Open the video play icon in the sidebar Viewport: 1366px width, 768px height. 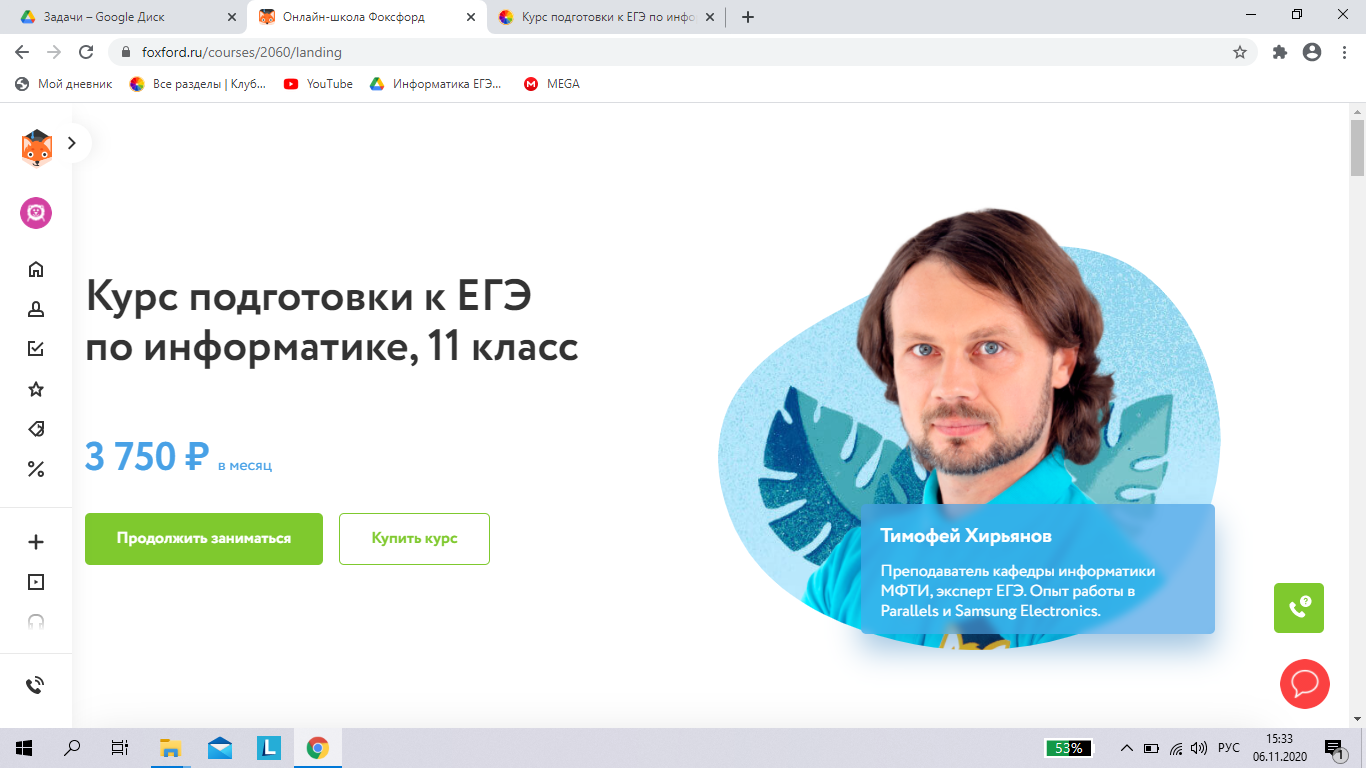click(36, 582)
